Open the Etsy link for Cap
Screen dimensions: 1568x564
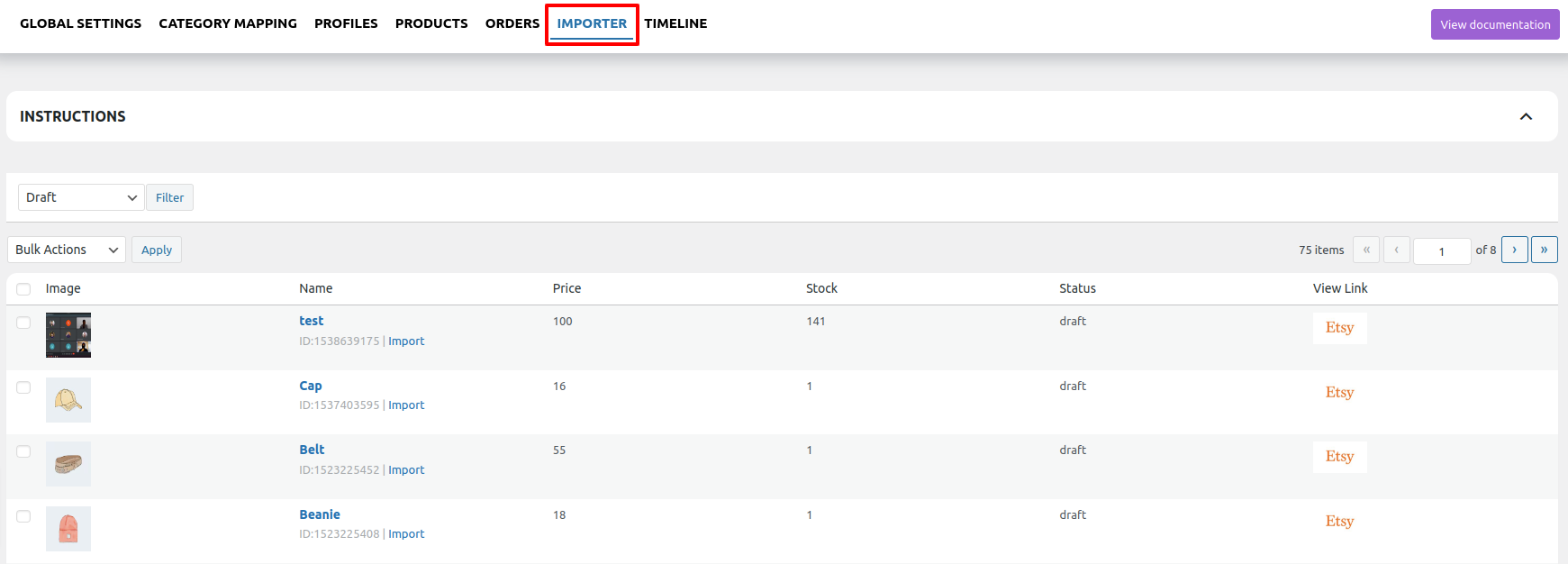pyautogui.click(x=1339, y=393)
